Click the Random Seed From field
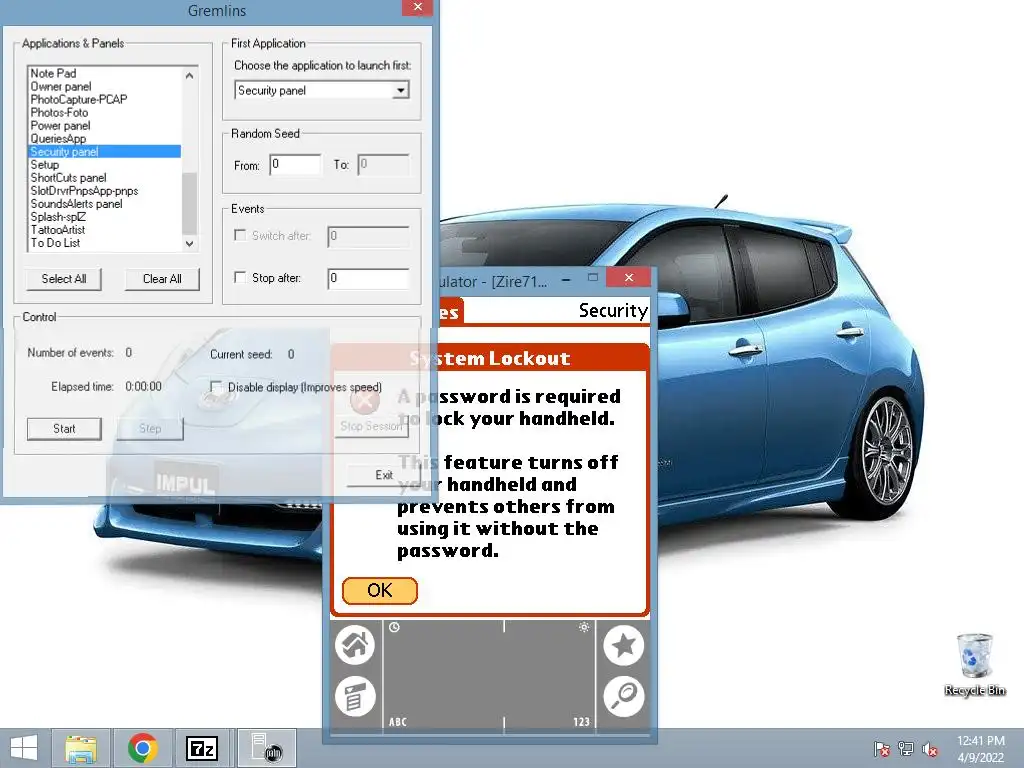This screenshot has height=768, width=1024. pyautogui.click(x=295, y=165)
